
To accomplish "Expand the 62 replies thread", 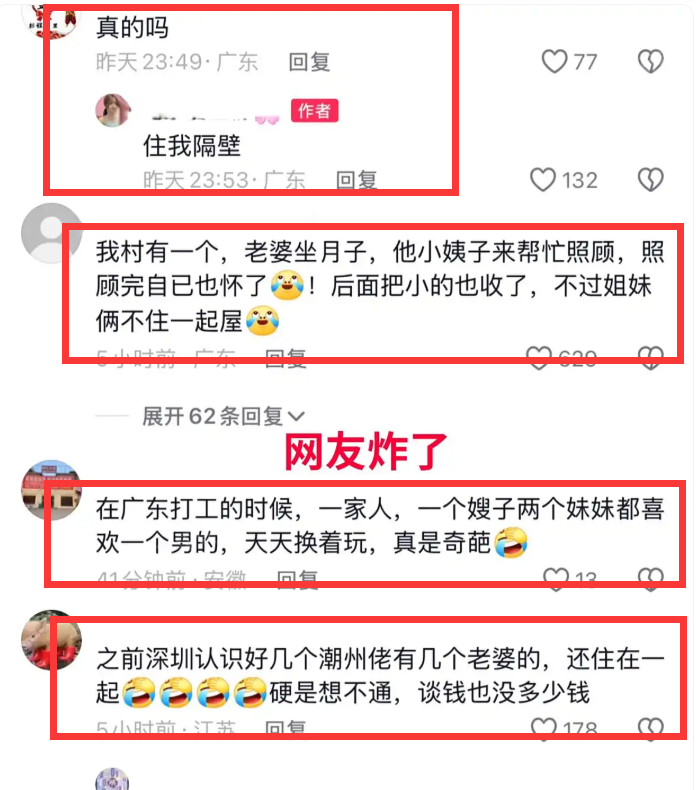I will pyautogui.click(x=224, y=417).
